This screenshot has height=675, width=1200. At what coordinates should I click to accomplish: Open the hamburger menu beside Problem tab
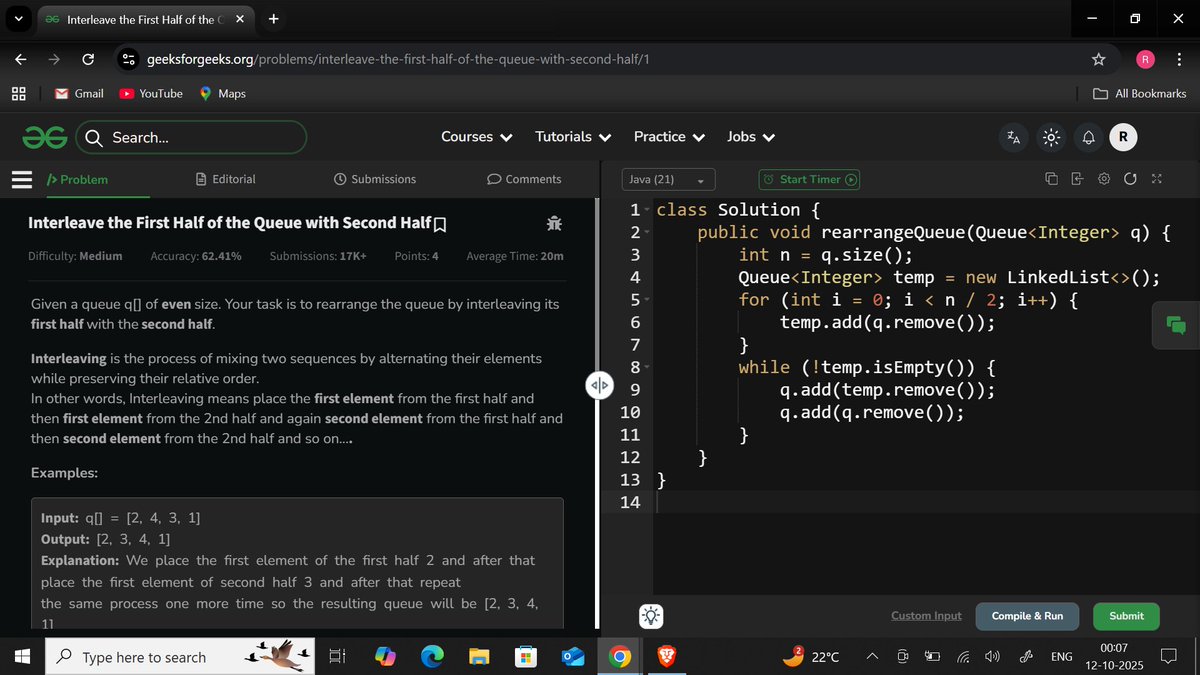23,180
